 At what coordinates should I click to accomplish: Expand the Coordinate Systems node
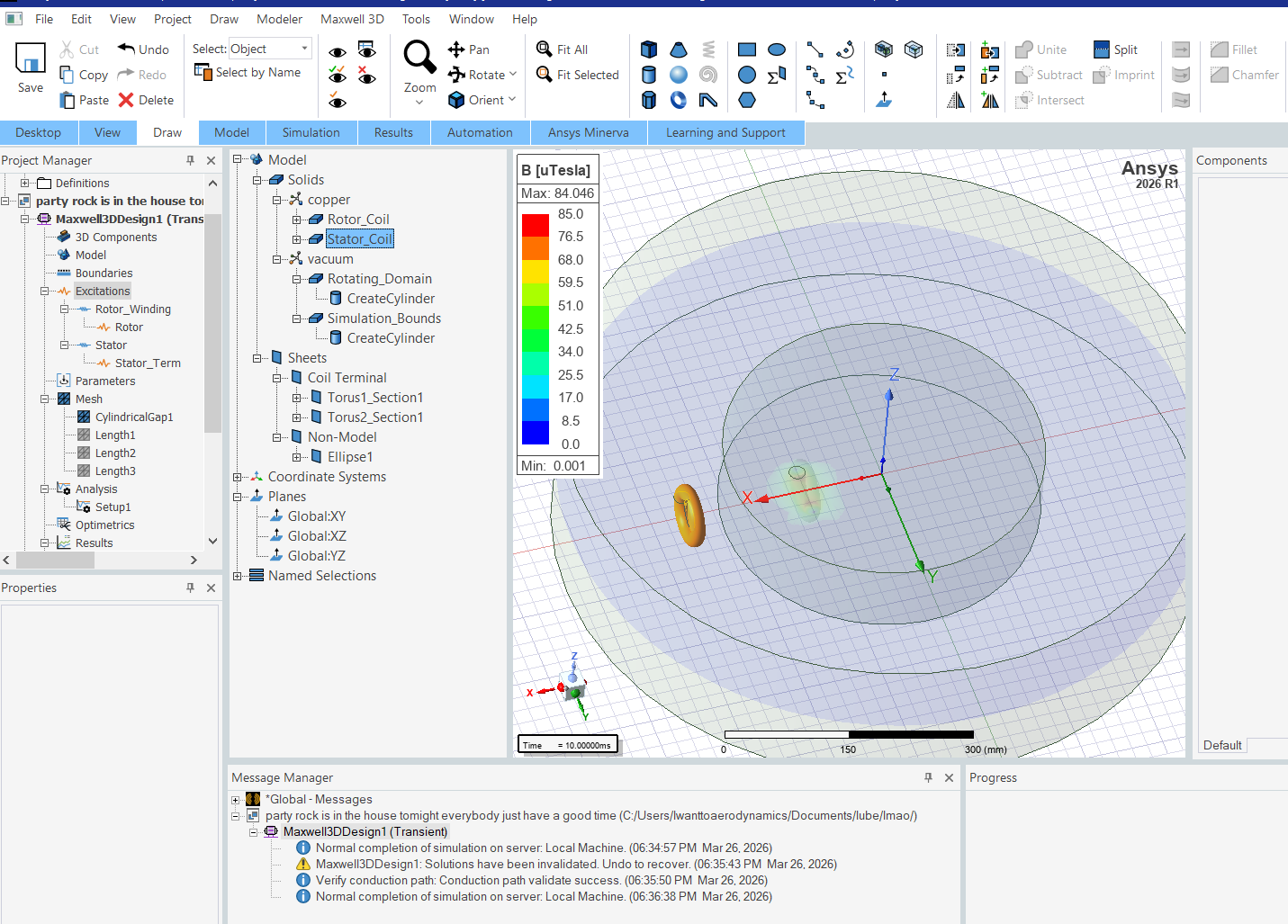(x=238, y=477)
